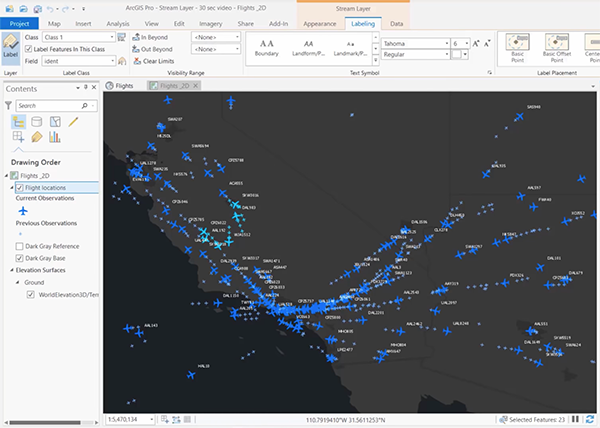Select the List By Editing pencil icon
This screenshot has height=428, width=600.
pyautogui.click(x=73, y=122)
